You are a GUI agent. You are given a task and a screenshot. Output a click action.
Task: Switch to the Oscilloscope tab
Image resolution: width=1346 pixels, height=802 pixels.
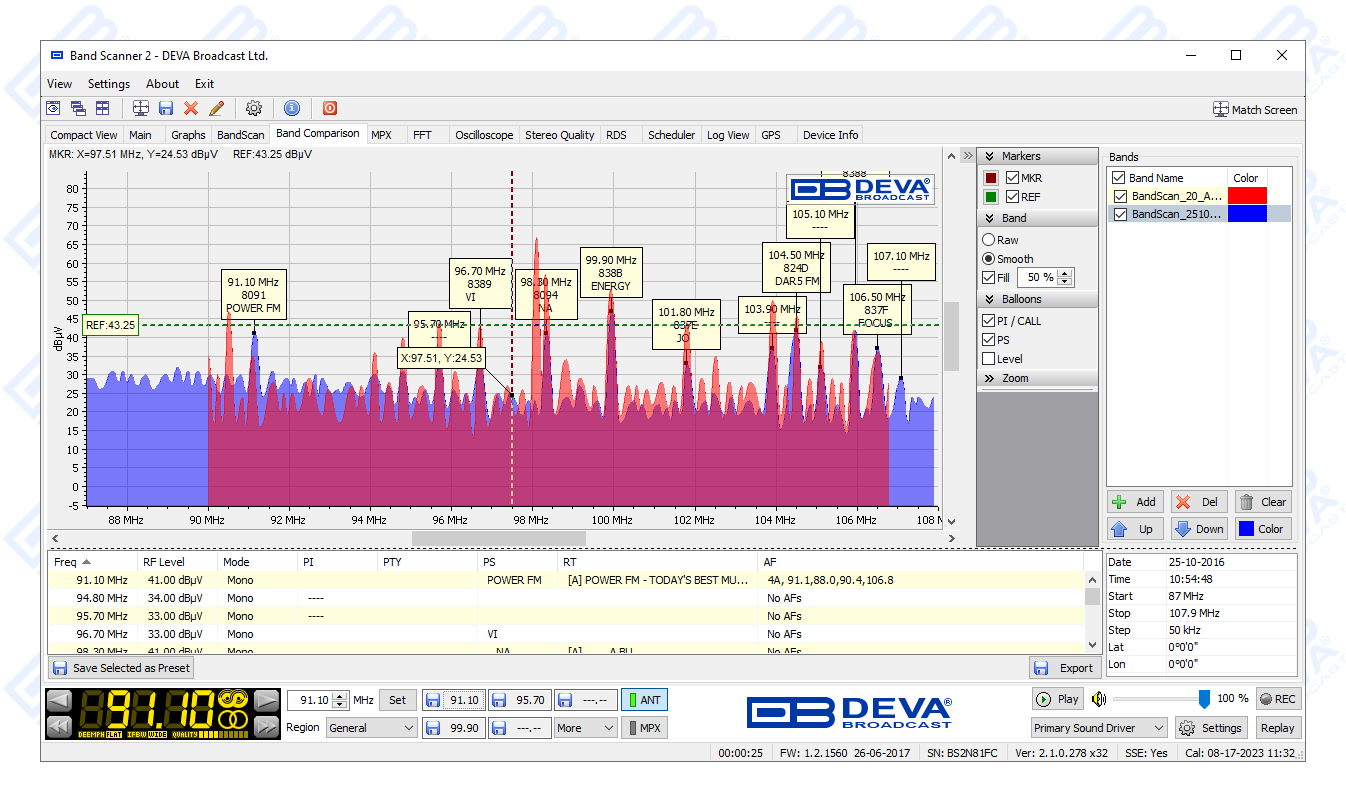coord(484,135)
